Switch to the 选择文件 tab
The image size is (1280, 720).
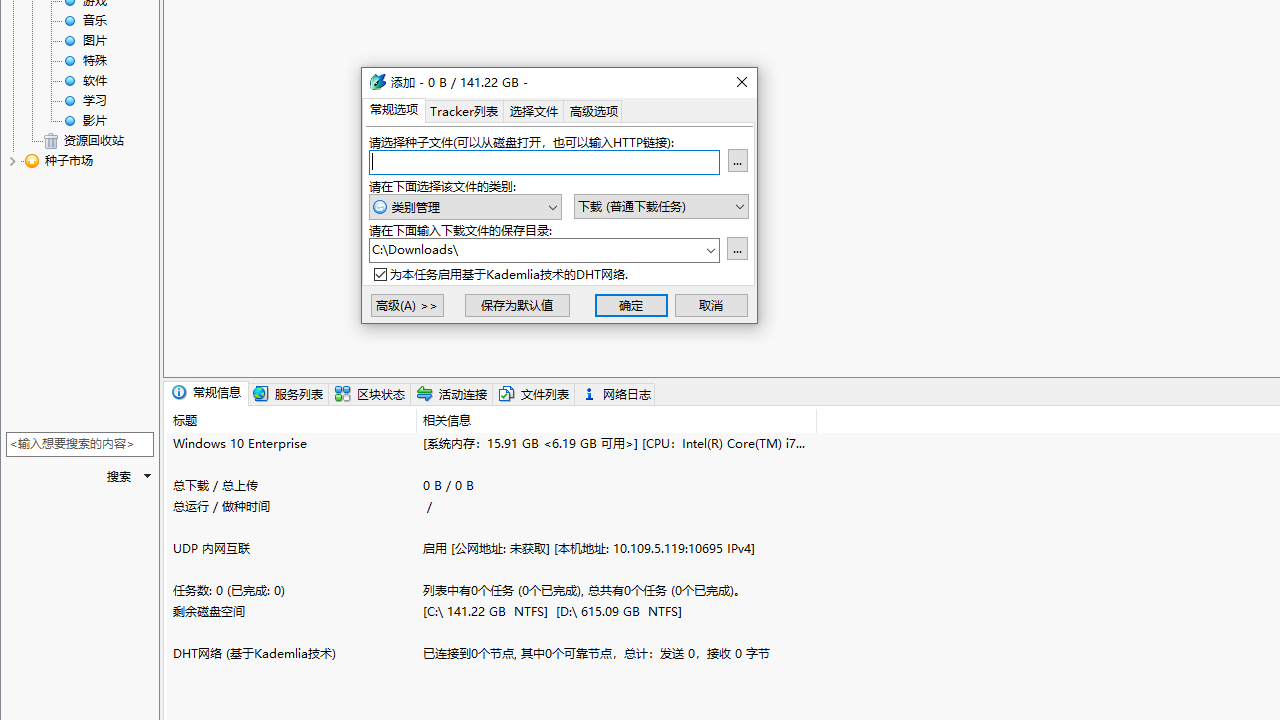pyautogui.click(x=533, y=111)
